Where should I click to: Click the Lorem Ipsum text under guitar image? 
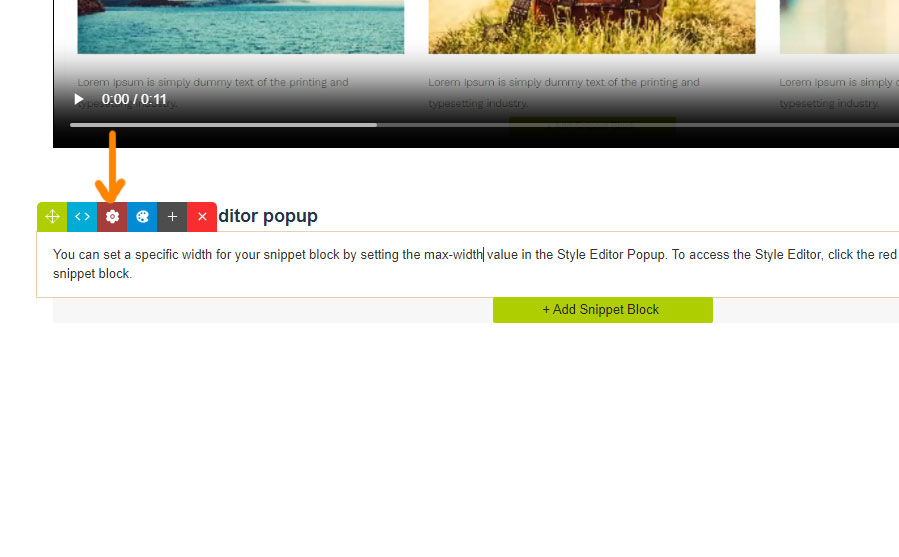click(x=564, y=92)
